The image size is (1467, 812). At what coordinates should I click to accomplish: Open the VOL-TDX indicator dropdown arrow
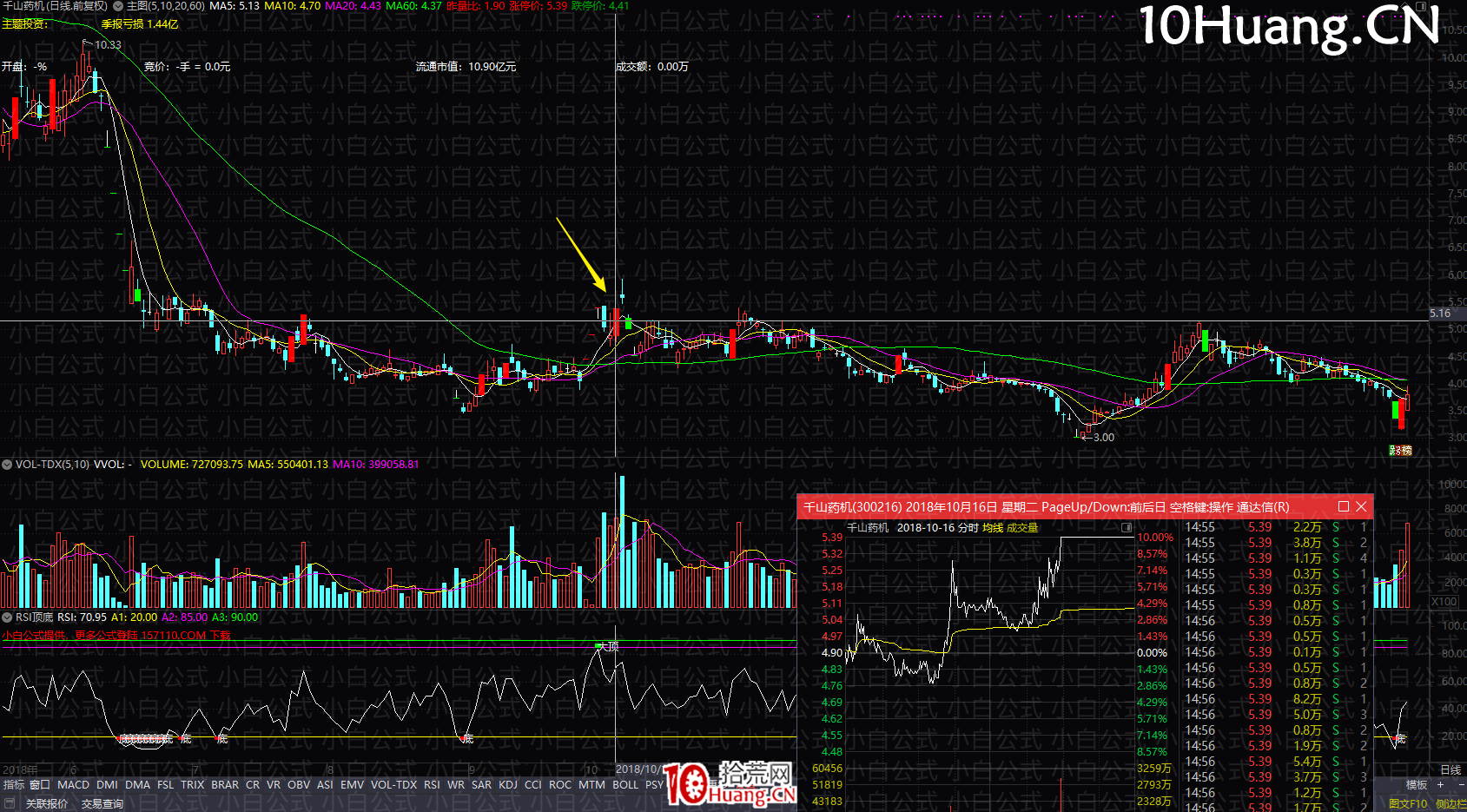coord(7,465)
